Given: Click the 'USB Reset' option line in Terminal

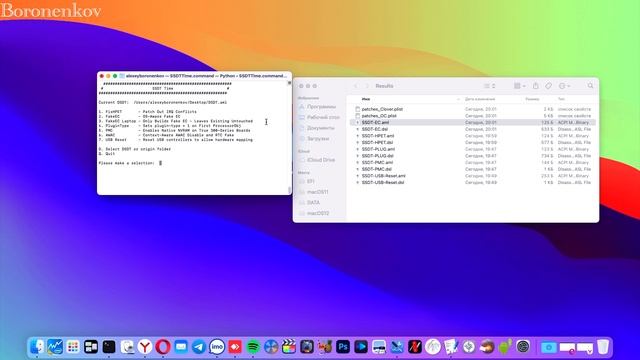Looking at the screenshot, I should pos(176,140).
